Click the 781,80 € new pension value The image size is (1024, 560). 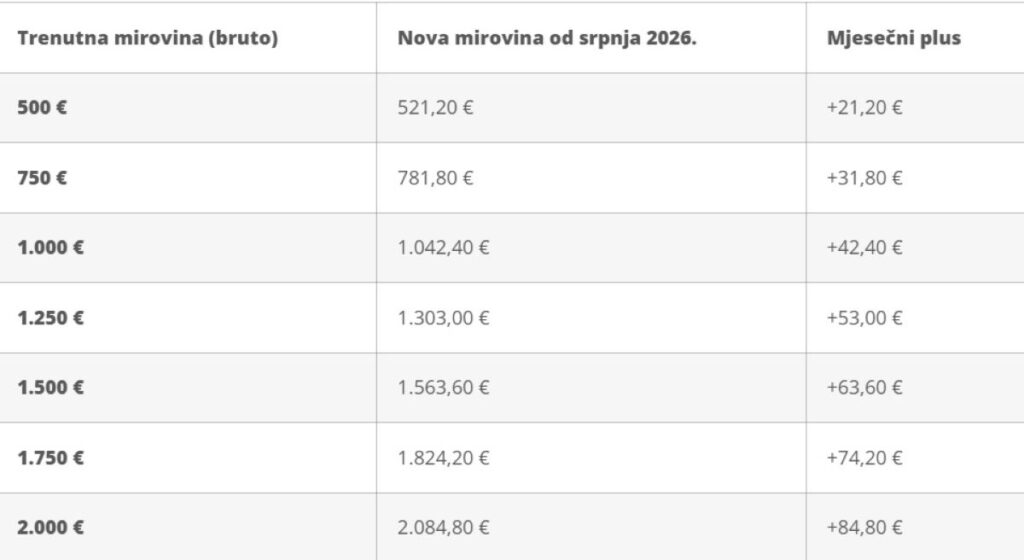[x=435, y=178]
